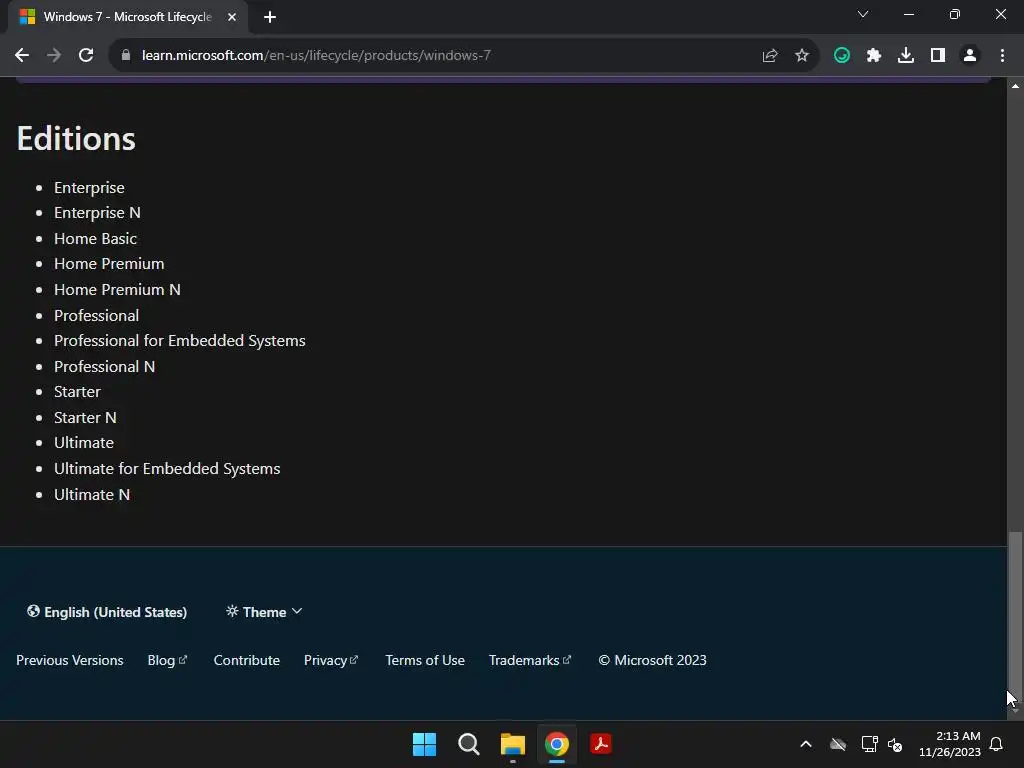Image resolution: width=1024 pixels, height=768 pixels.
Task: Open the tab search dropdown
Action: pos(863,14)
